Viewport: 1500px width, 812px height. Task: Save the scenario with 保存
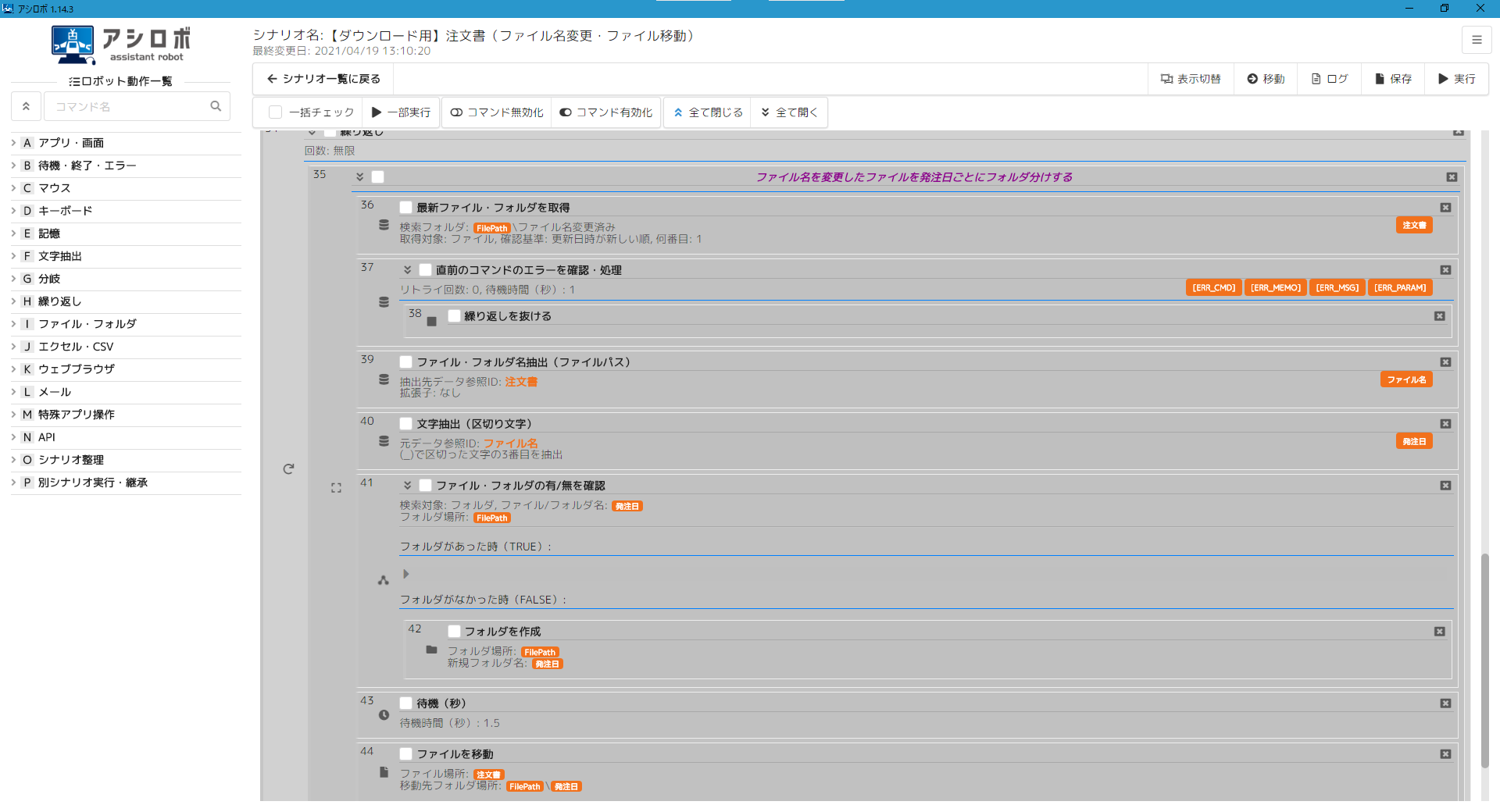click(x=1393, y=79)
